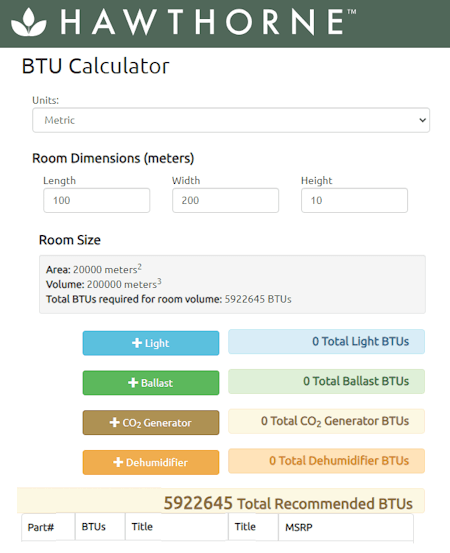The image size is (450, 553).
Task: Click the Units dropdown chevron arrow
Action: coord(422,120)
